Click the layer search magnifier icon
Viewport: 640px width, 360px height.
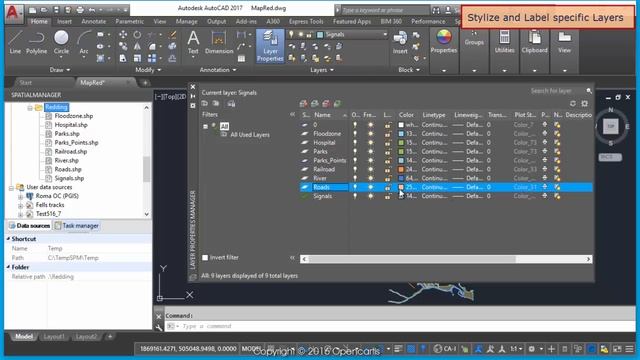589,91
